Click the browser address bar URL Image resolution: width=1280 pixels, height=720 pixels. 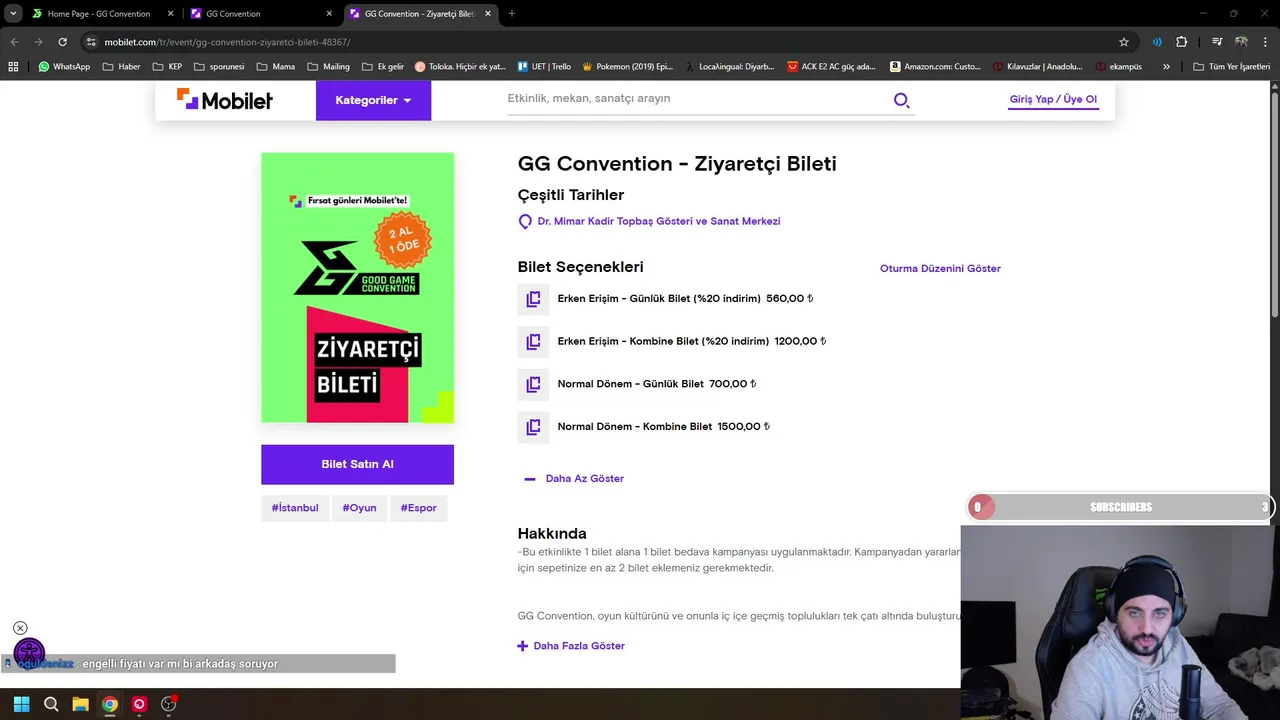pos(227,42)
